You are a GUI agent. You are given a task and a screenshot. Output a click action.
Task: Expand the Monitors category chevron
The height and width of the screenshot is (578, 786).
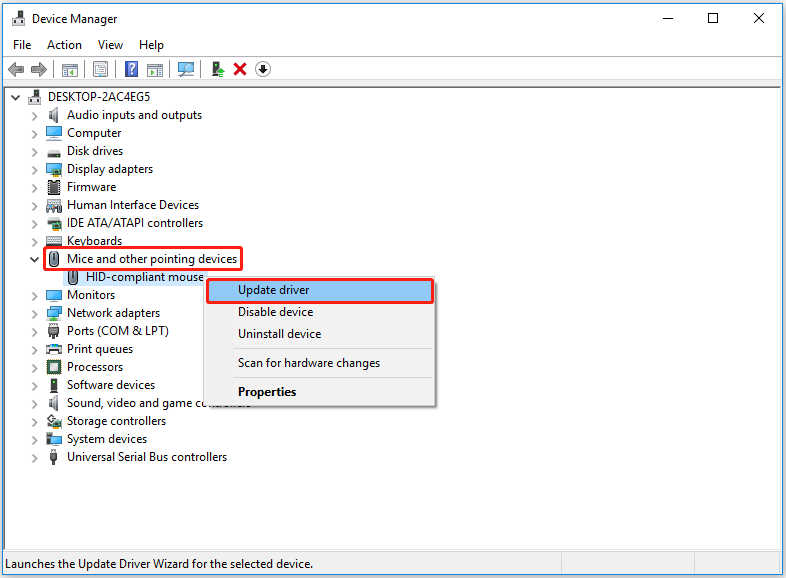34,296
